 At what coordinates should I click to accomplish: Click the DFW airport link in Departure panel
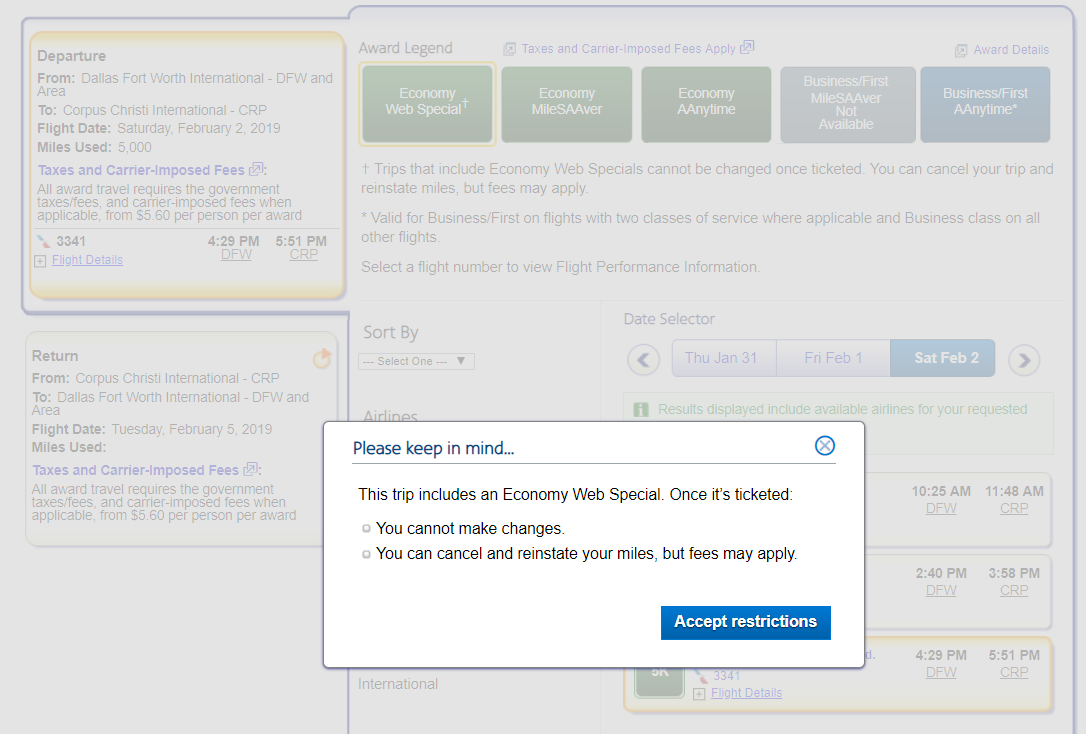236,255
